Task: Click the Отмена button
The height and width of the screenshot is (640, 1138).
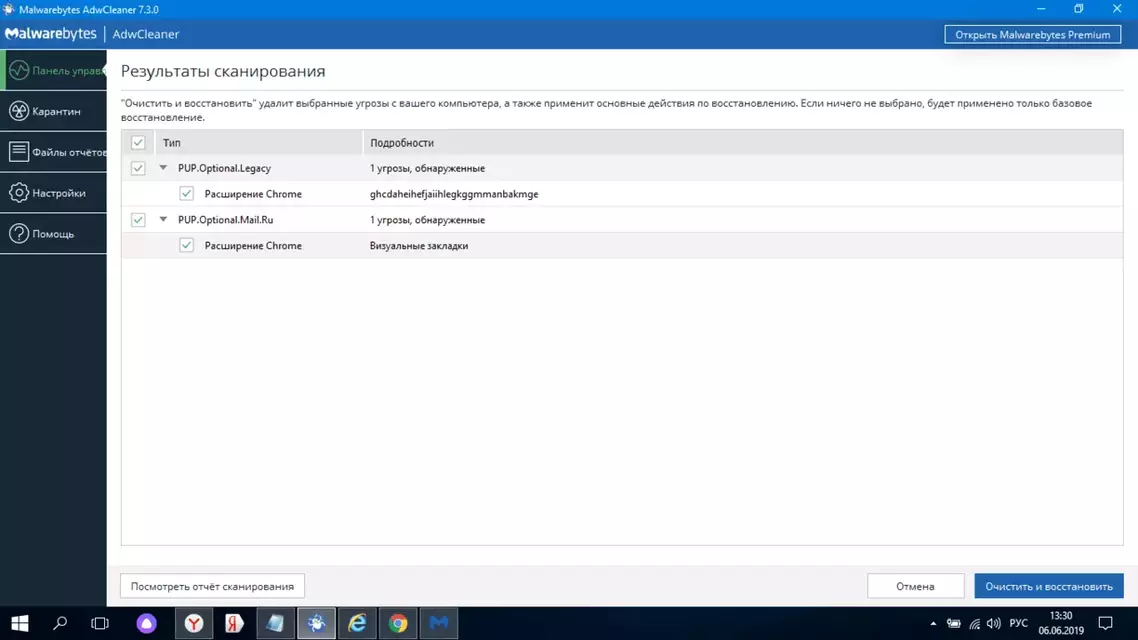Action: [x=915, y=586]
